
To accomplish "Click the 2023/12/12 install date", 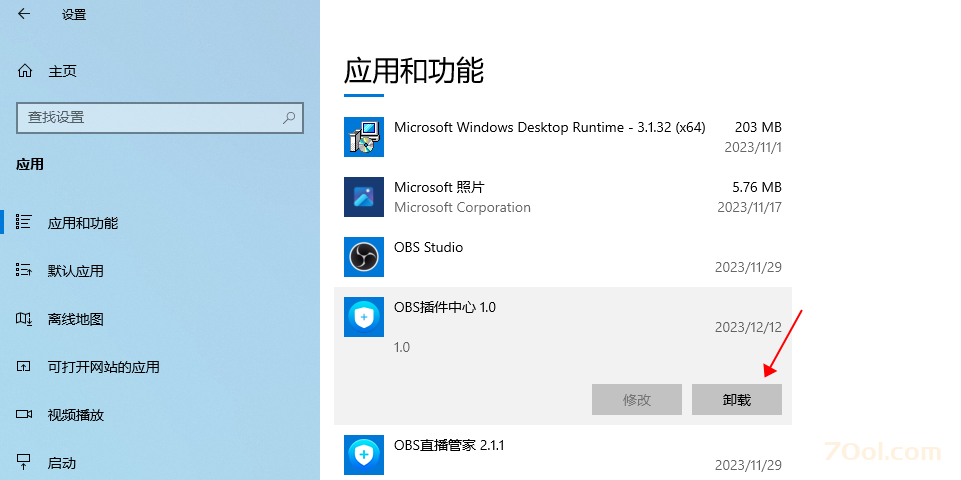I will (748, 327).
